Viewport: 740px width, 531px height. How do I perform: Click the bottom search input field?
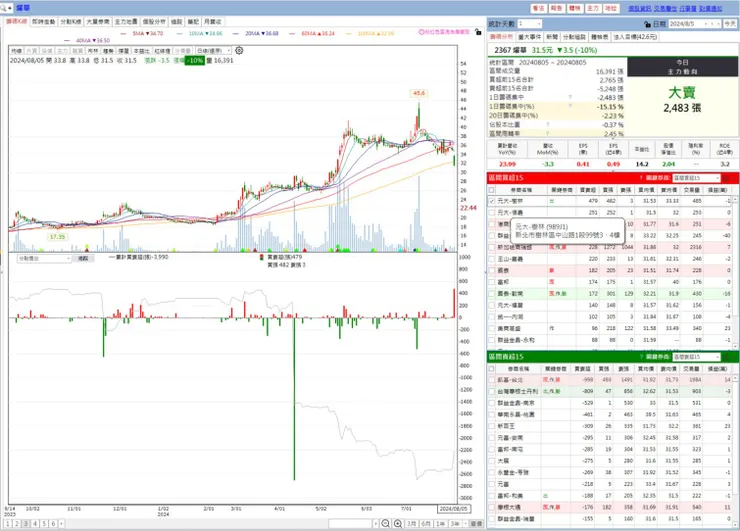pyautogui.click(x=351, y=523)
